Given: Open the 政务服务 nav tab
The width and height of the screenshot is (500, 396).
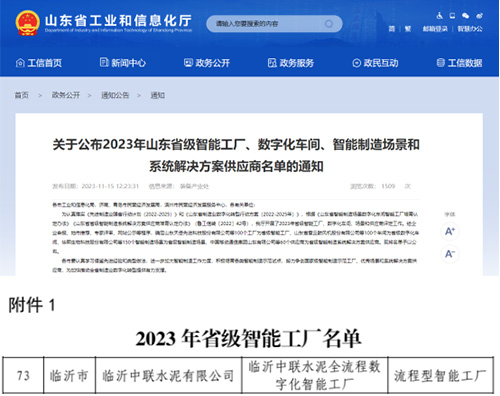Looking at the screenshot, I should coord(291,63).
